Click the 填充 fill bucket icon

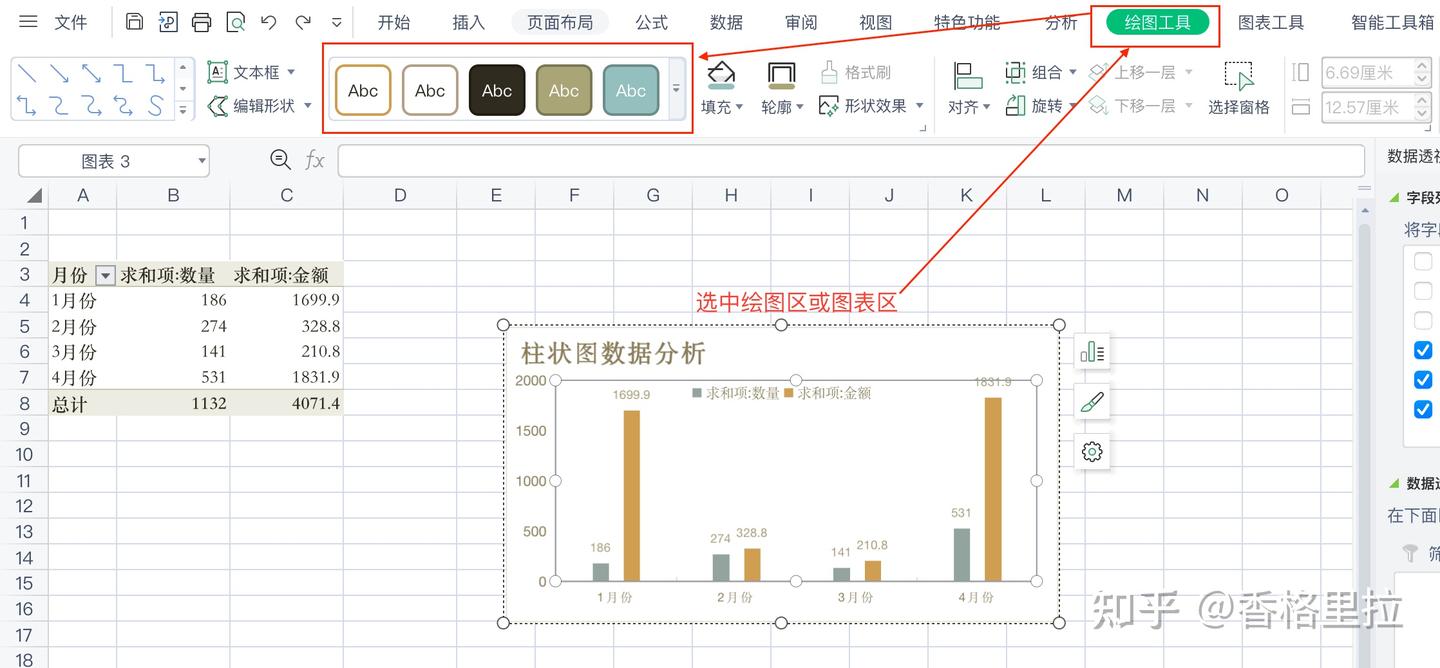click(x=720, y=75)
